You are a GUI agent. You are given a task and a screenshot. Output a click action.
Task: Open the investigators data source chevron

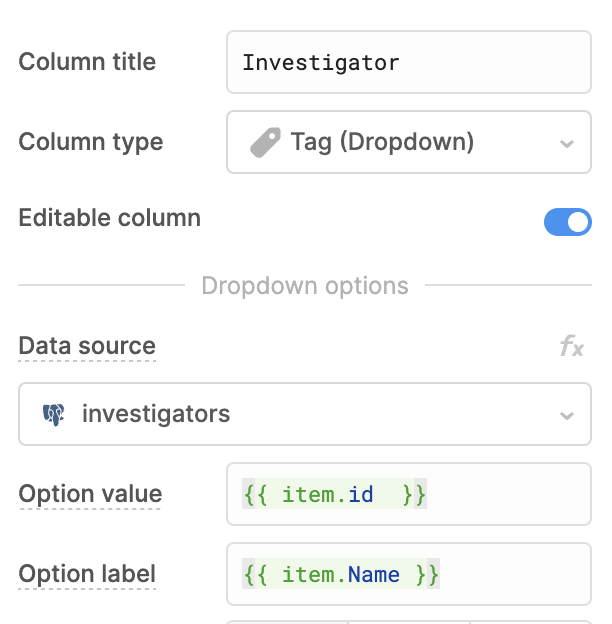[567, 415]
